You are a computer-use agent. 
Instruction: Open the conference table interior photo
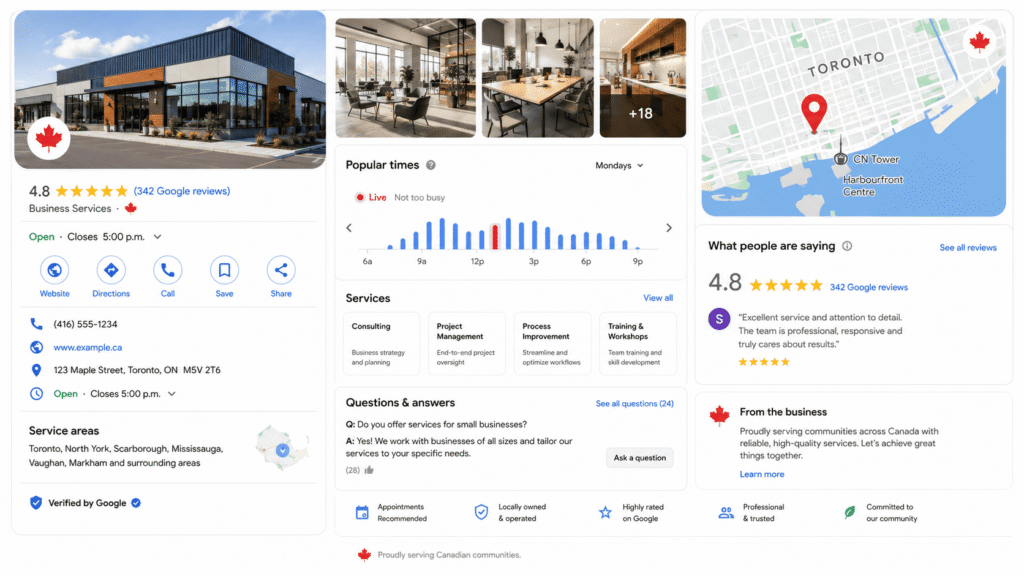click(537, 78)
